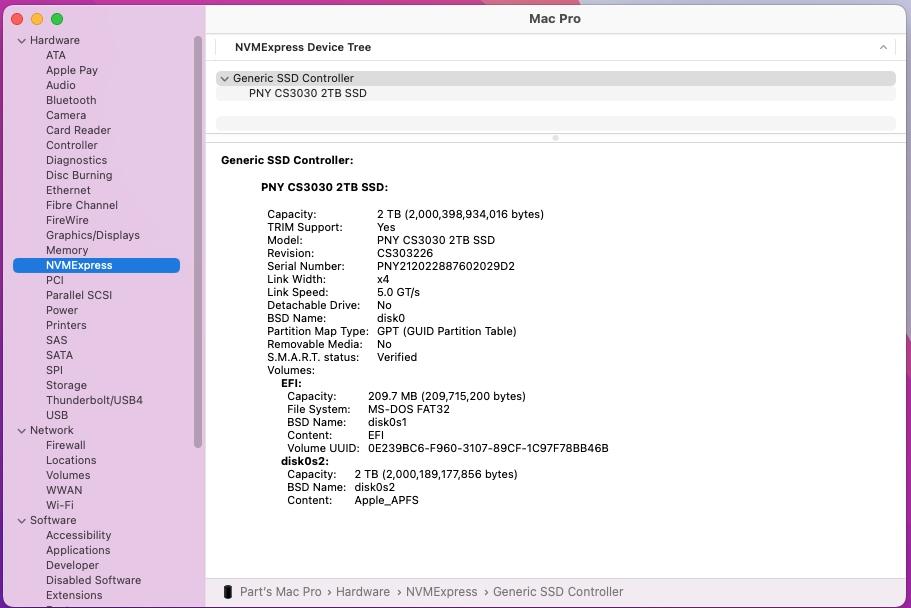
Task: Select the Disabled Software entry
Action: pyautogui.click(x=93, y=580)
